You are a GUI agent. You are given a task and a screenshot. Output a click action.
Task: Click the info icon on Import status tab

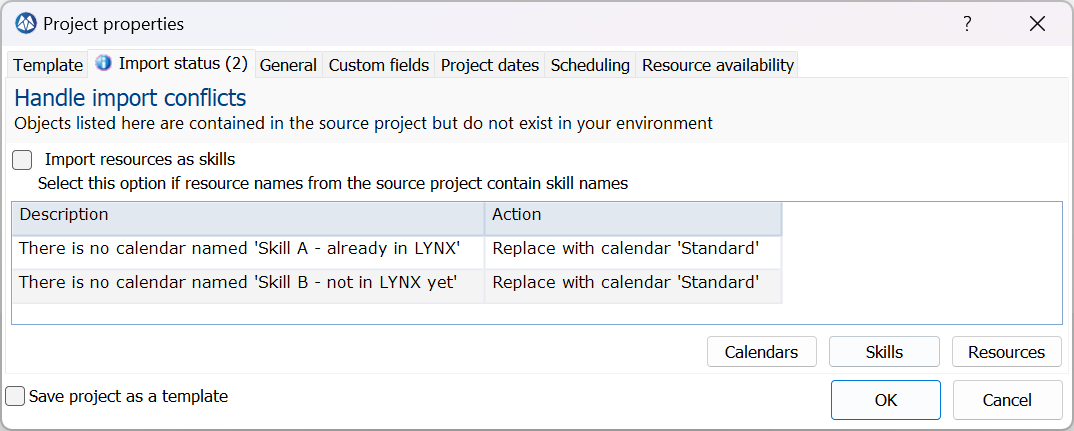103,64
